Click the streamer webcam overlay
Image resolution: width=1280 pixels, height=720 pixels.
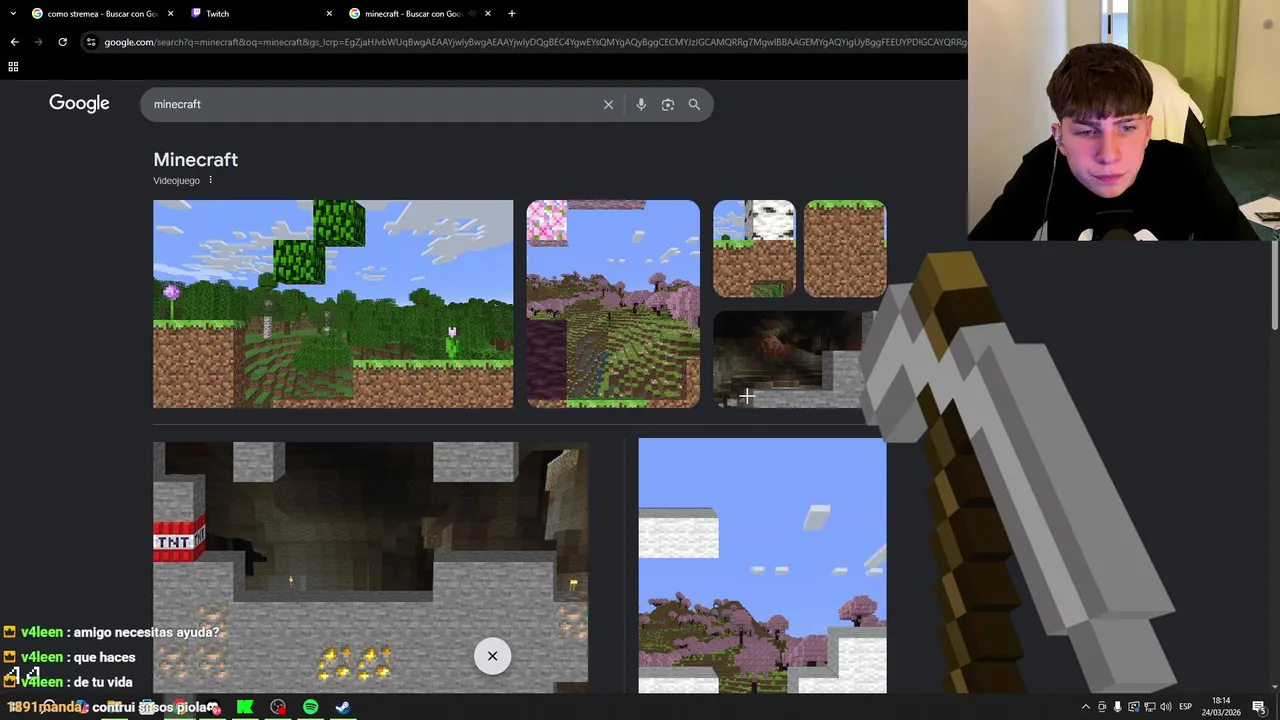tap(1124, 120)
